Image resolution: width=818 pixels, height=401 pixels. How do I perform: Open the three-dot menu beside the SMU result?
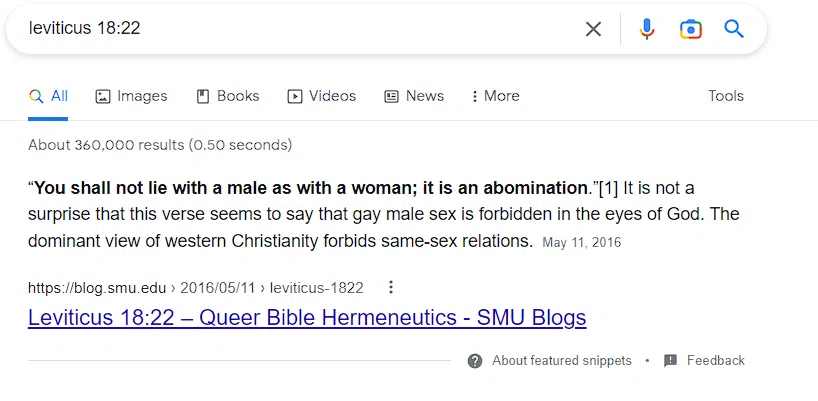pyautogui.click(x=391, y=288)
